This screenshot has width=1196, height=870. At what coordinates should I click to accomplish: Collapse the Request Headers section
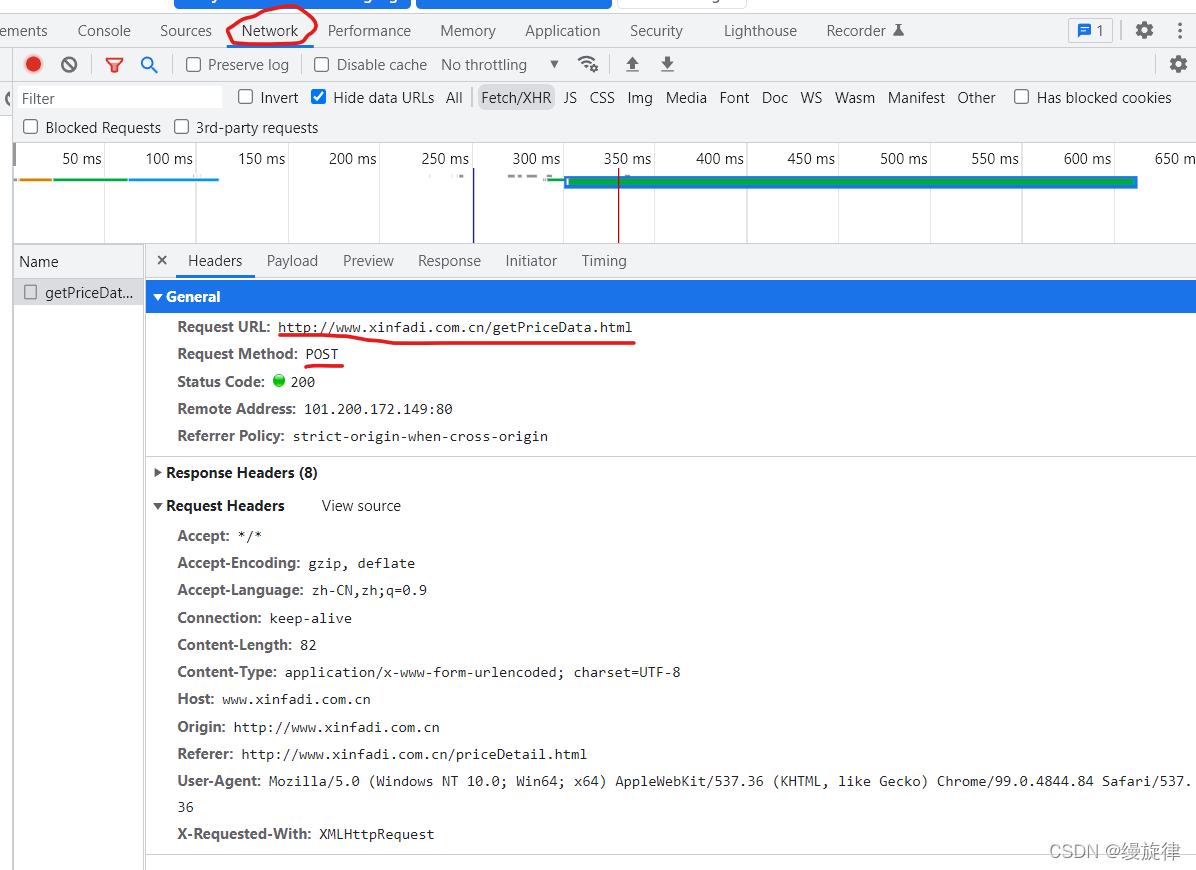click(158, 506)
